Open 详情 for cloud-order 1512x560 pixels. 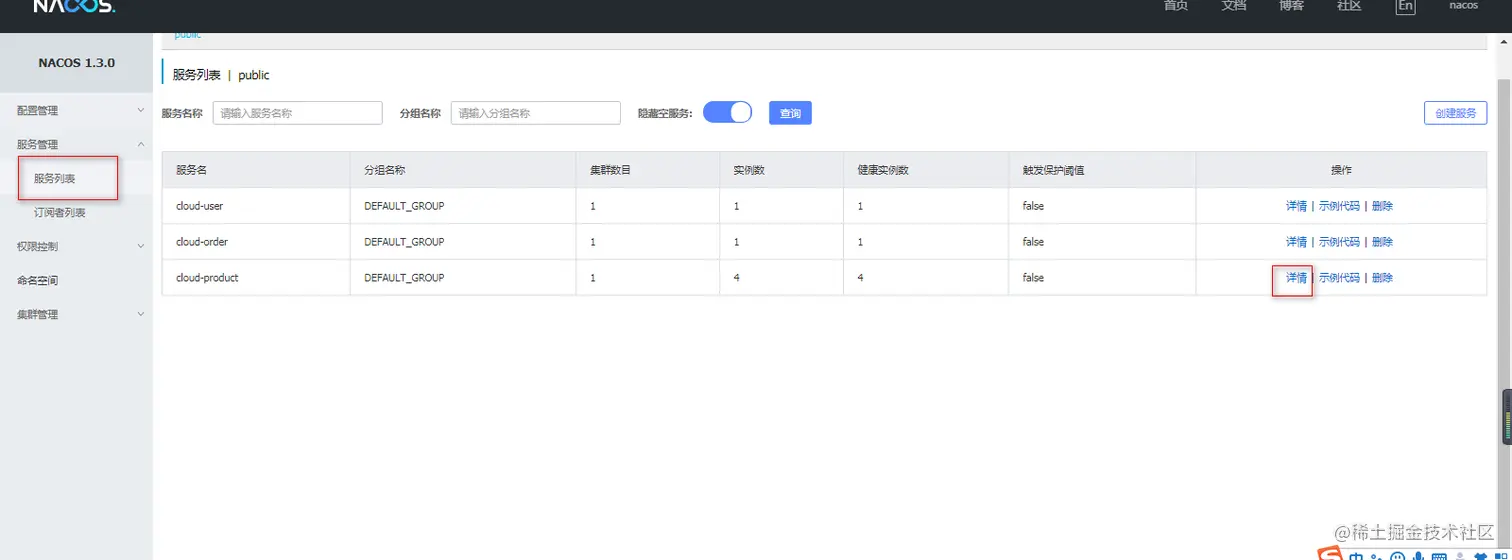1296,242
